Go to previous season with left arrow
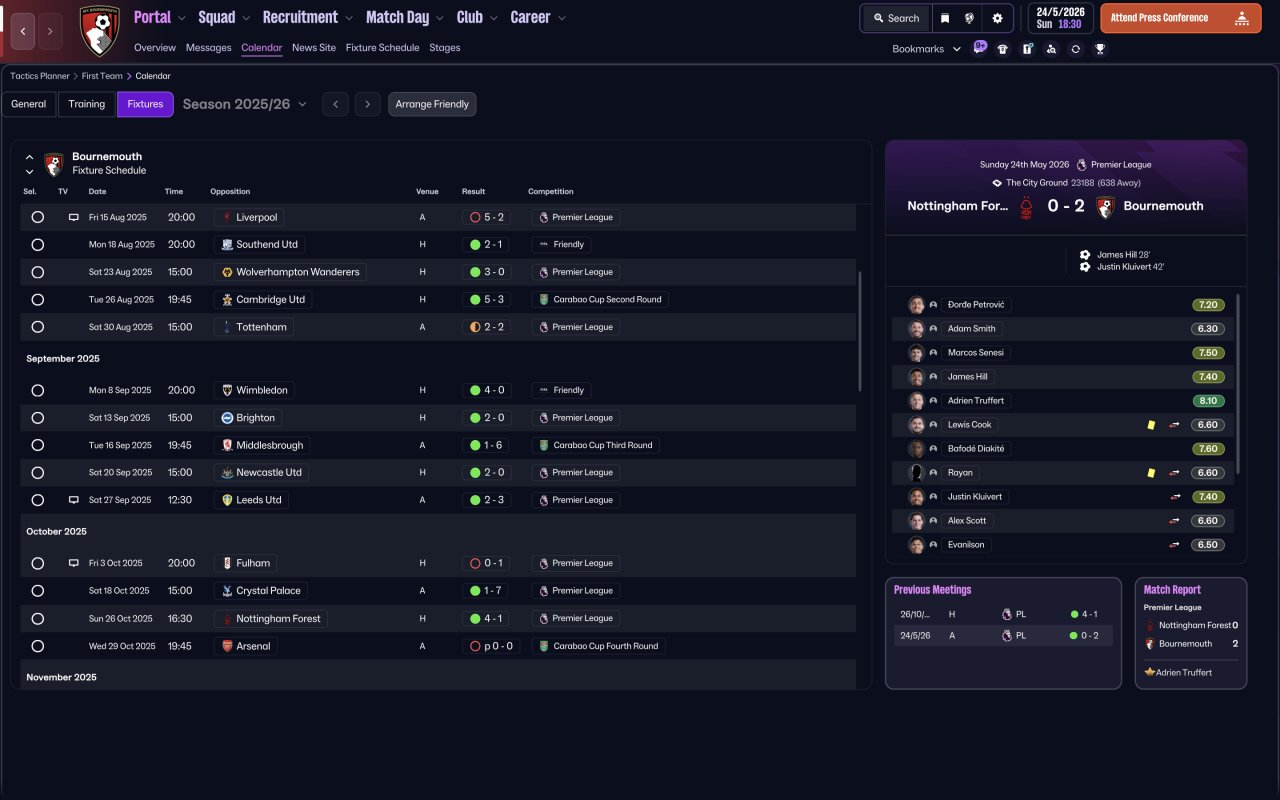Viewport: 1280px width, 800px height. (335, 104)
